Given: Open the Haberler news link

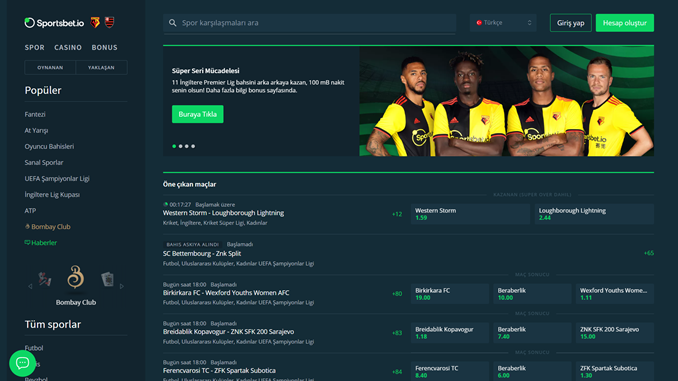Looking at the screenshot, I should (x=41, y=243).
